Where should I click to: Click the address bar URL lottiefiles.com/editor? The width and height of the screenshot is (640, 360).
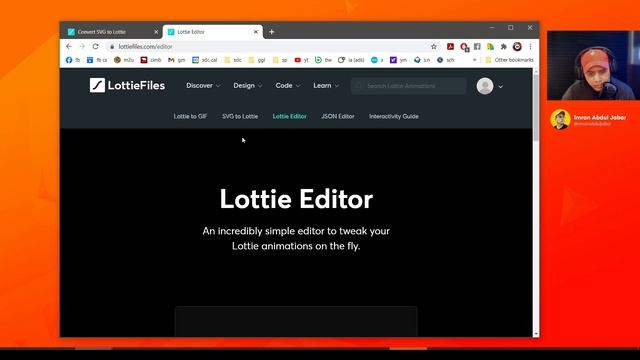coord(145,47)
